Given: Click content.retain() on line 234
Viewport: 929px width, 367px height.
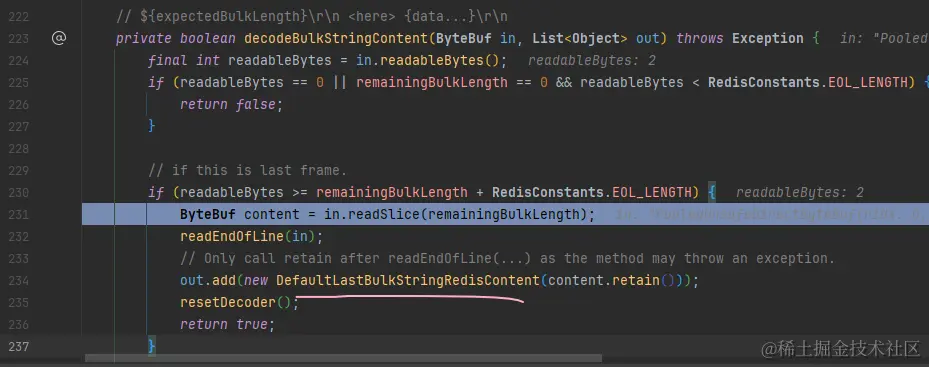Looking at the screenshot, I should (611, 280).
